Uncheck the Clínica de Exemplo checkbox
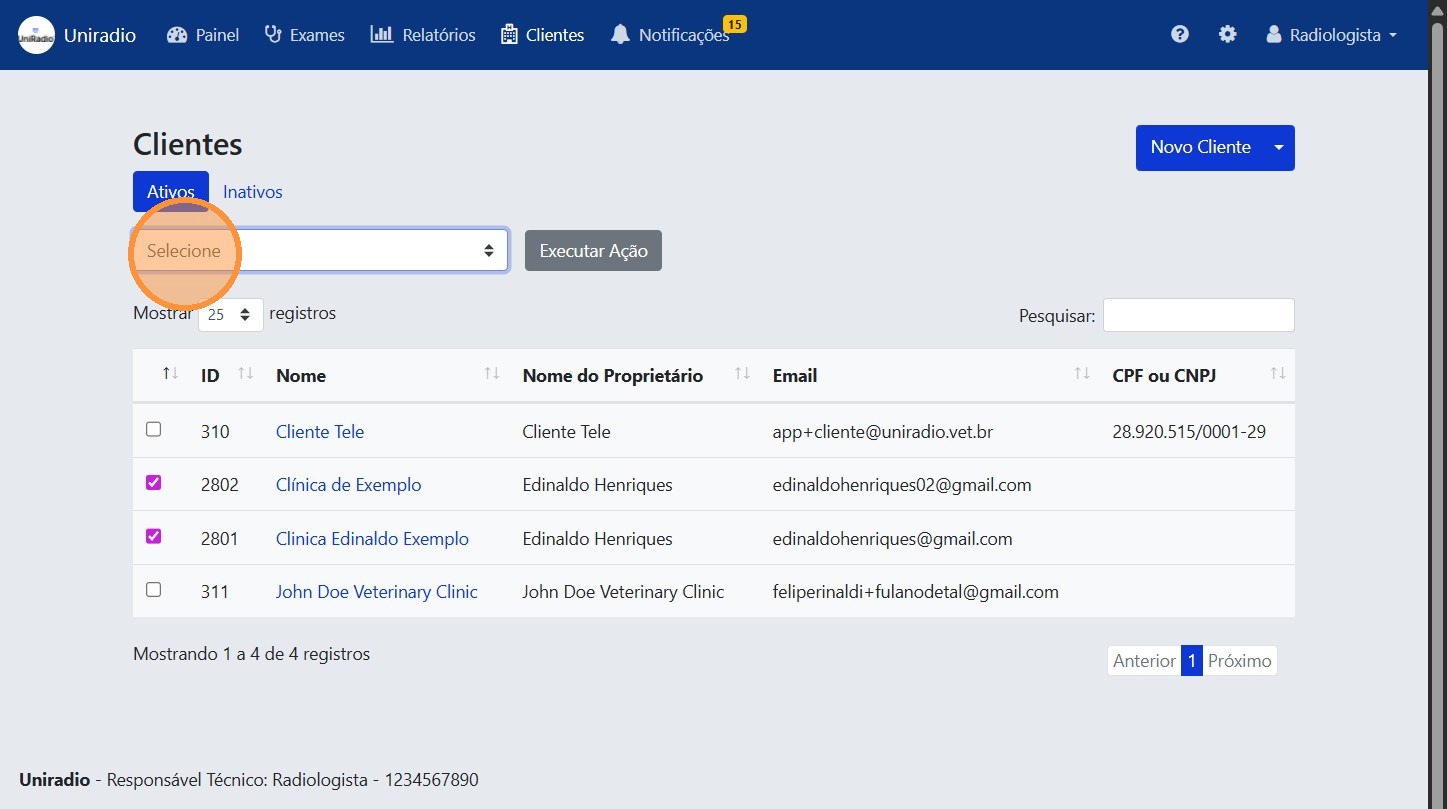Image resolution: width=1447 pixels, height=809 pixels. 153,482
